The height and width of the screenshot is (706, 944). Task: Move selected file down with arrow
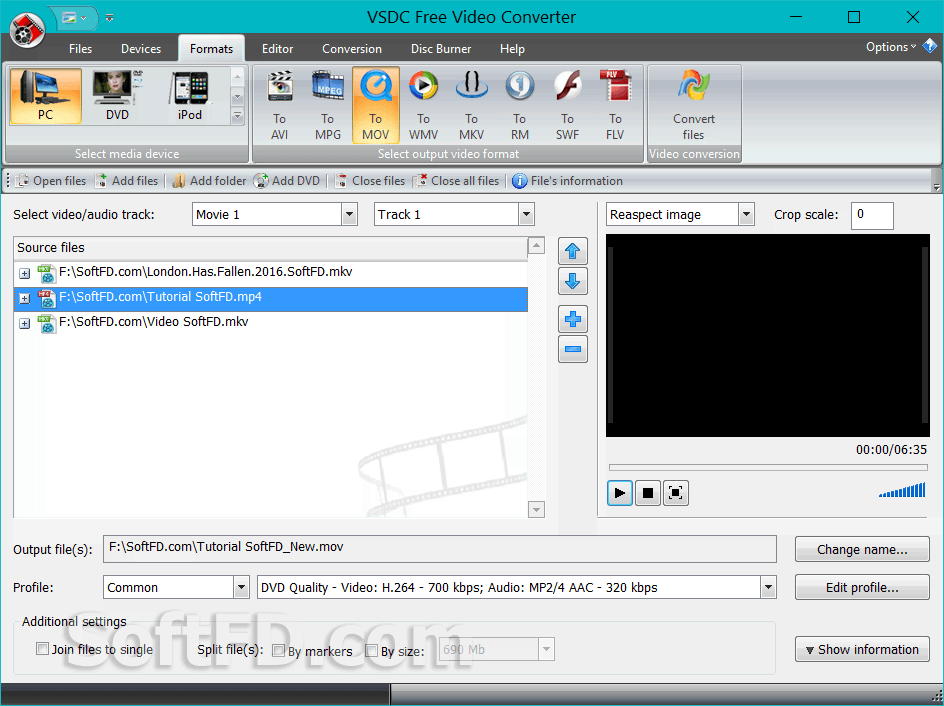coord(573,281)
